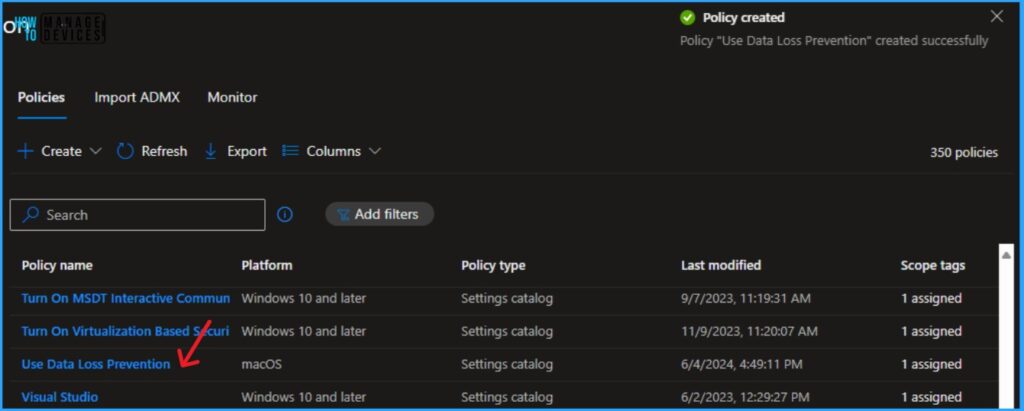Sort by Policy type column header

coord(493,265)
